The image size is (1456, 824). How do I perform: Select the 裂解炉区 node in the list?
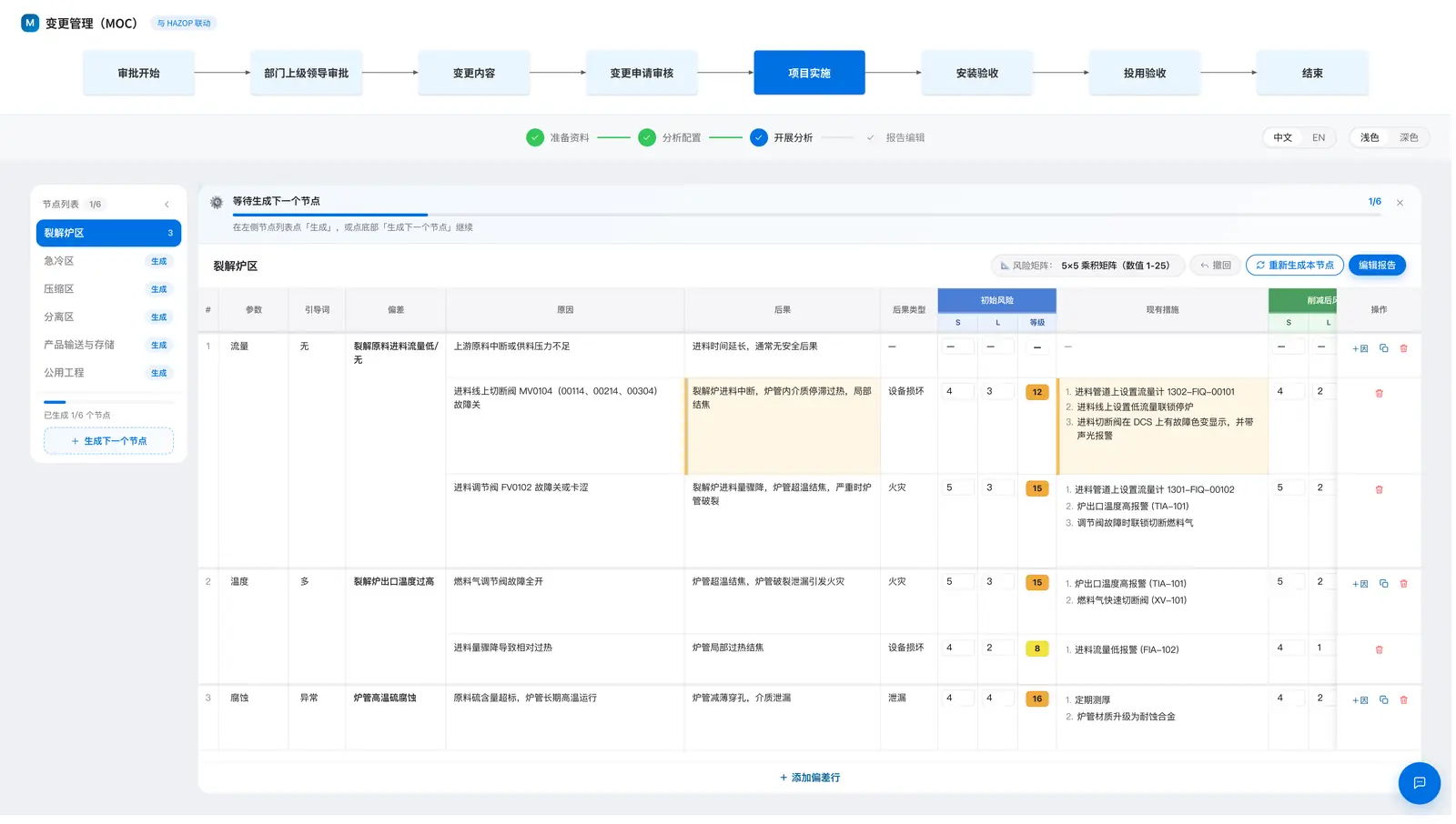[x=108, y=233]
